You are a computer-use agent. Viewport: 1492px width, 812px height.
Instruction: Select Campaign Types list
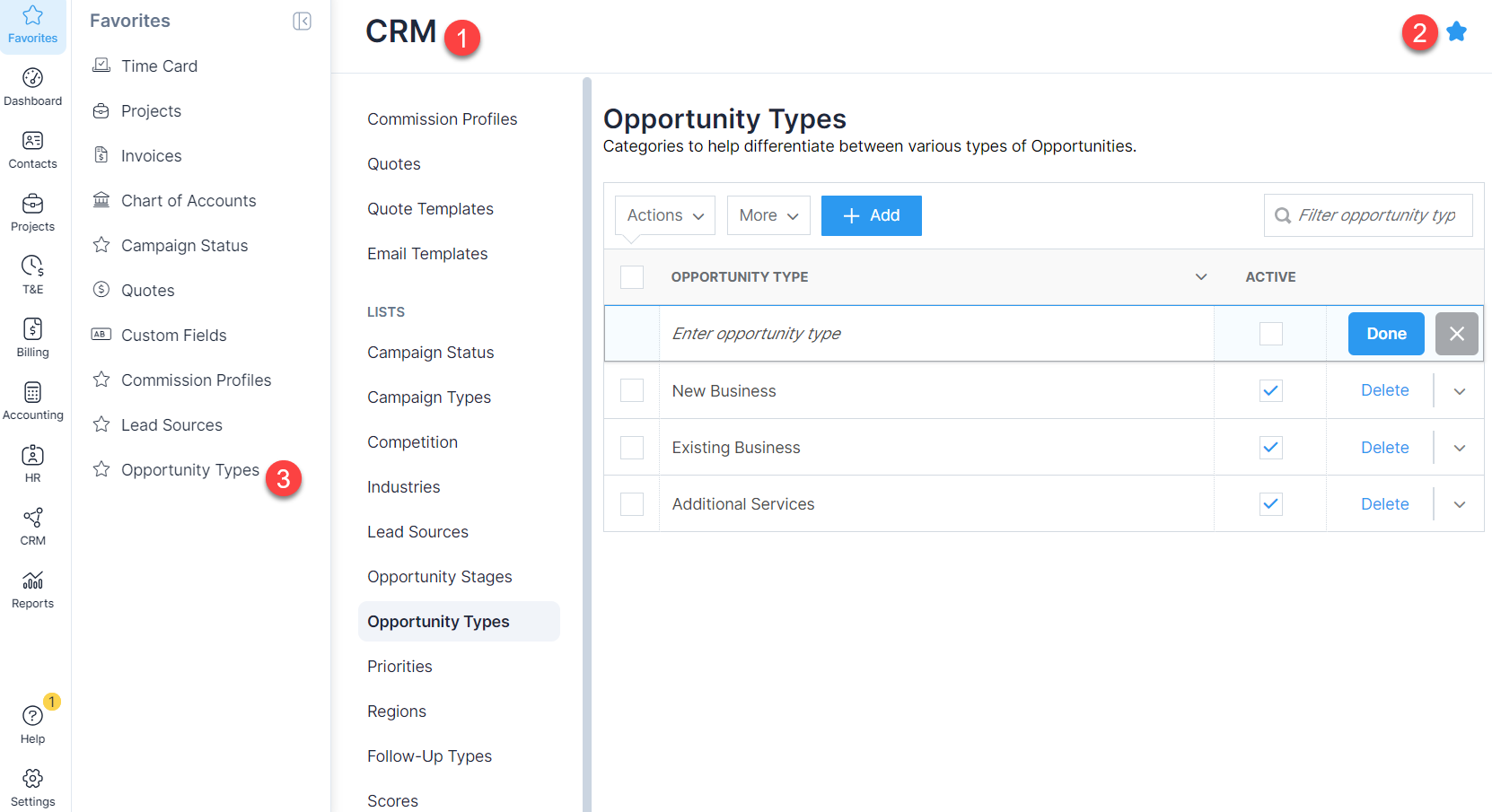[429, 397]
